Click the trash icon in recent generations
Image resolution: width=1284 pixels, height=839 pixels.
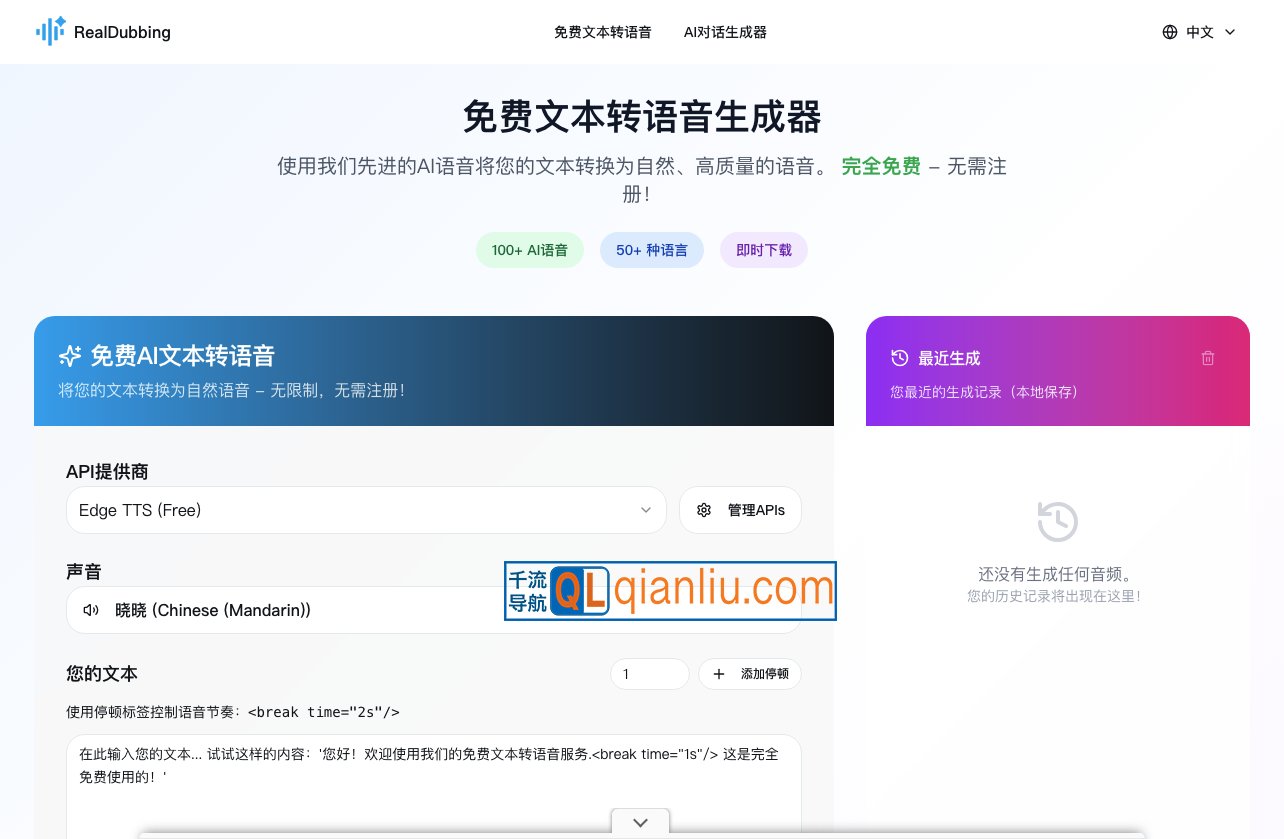1208,358
